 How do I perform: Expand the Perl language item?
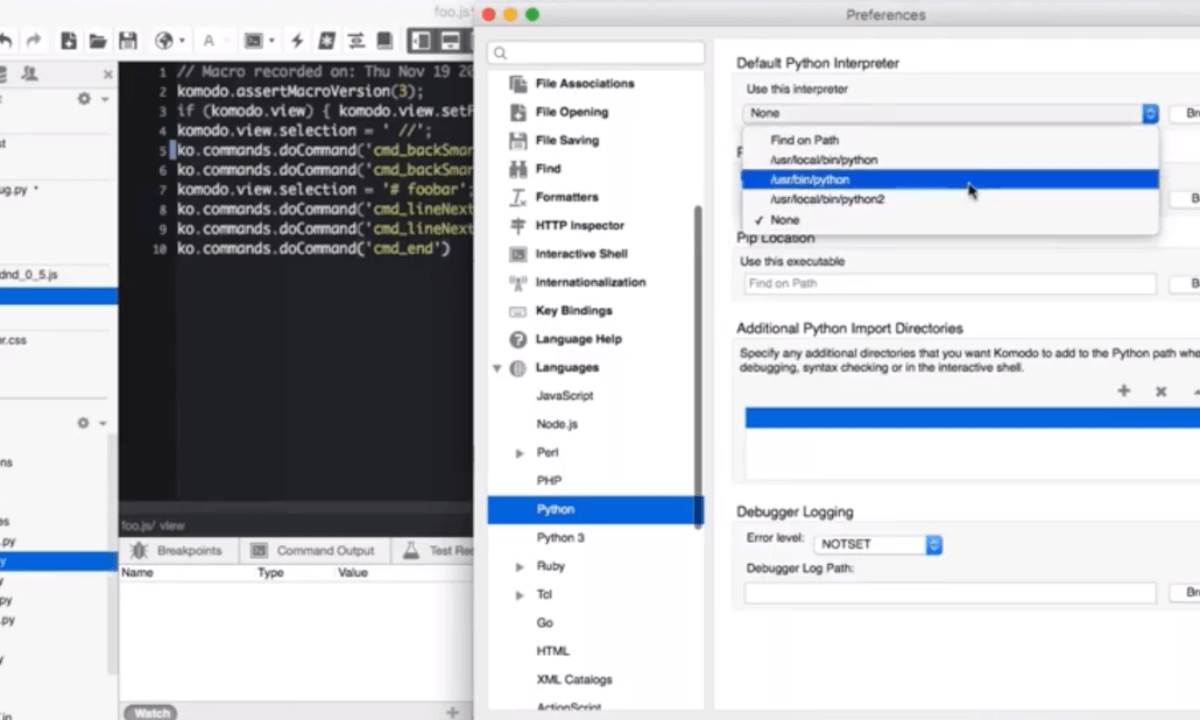519,453
